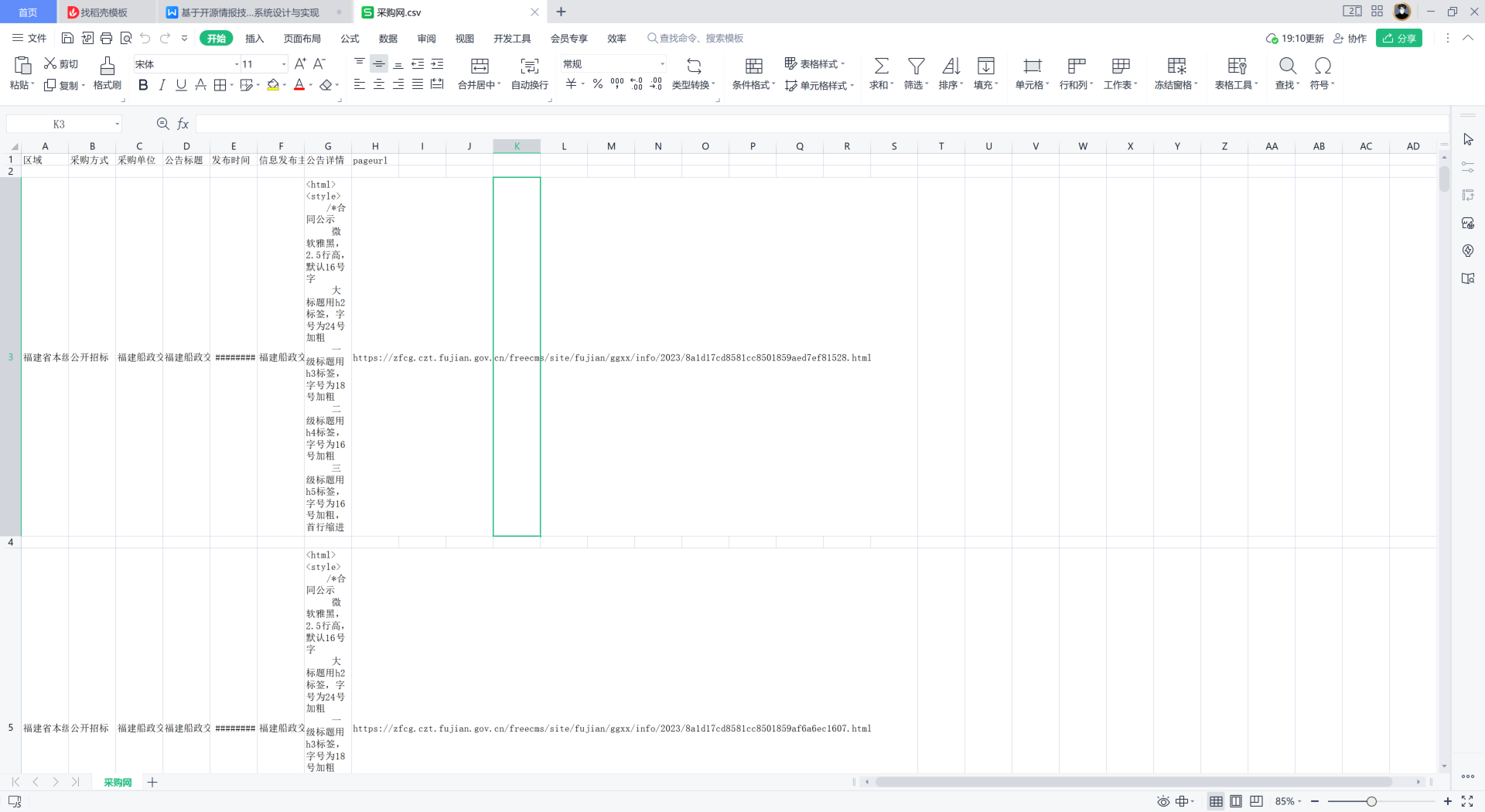Switch to the 视图 tab
Image resolution: width=1485 pixels, height=812 pixels.
[465, 38]
